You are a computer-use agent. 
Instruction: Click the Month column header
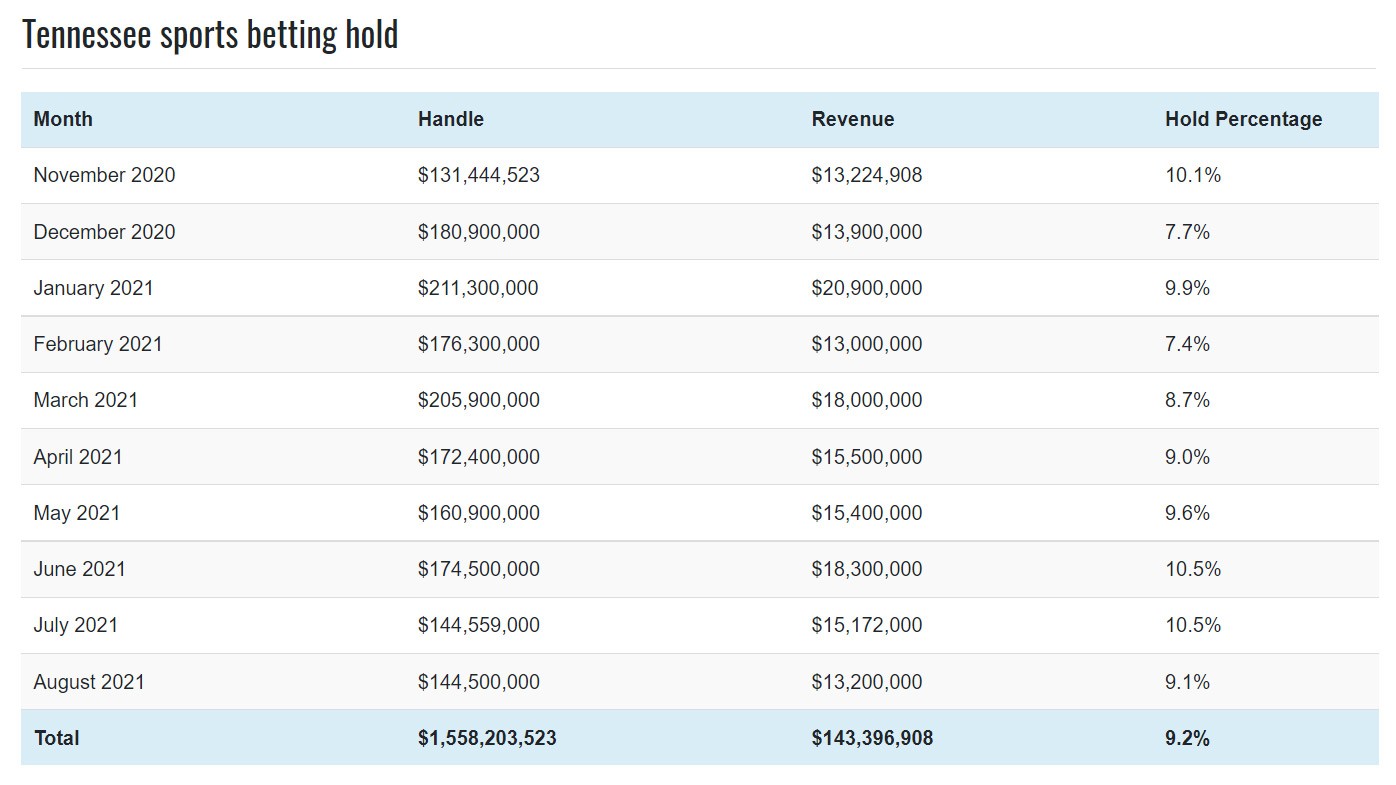63,119
